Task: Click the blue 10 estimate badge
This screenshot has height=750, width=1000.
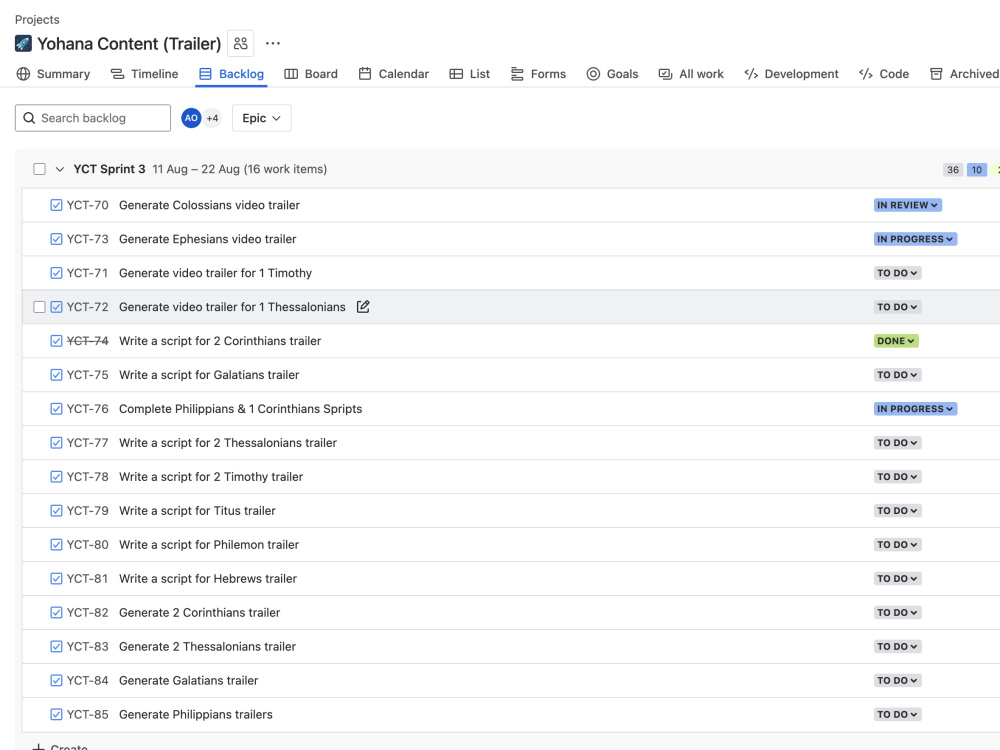Action: tap(976, 170)
